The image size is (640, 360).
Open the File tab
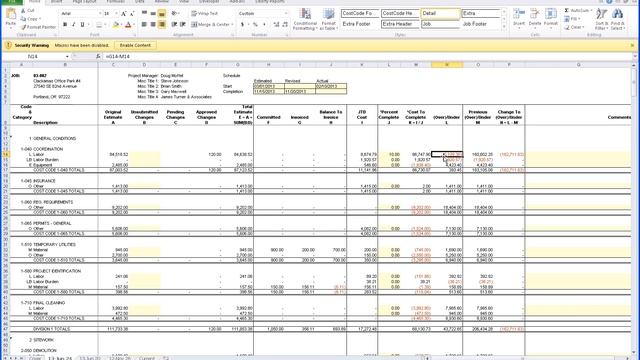pyautogui.click(x=12, y=2)
